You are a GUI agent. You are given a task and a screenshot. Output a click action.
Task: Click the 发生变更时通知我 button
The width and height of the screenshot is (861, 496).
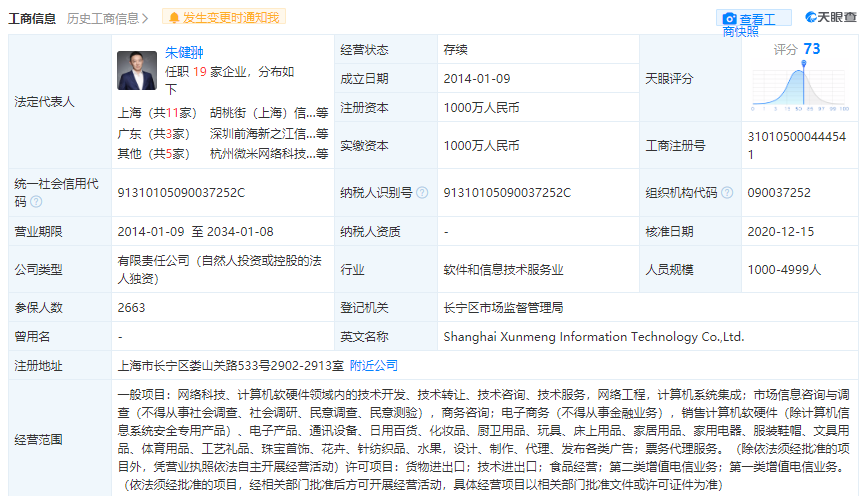[224, 18]
